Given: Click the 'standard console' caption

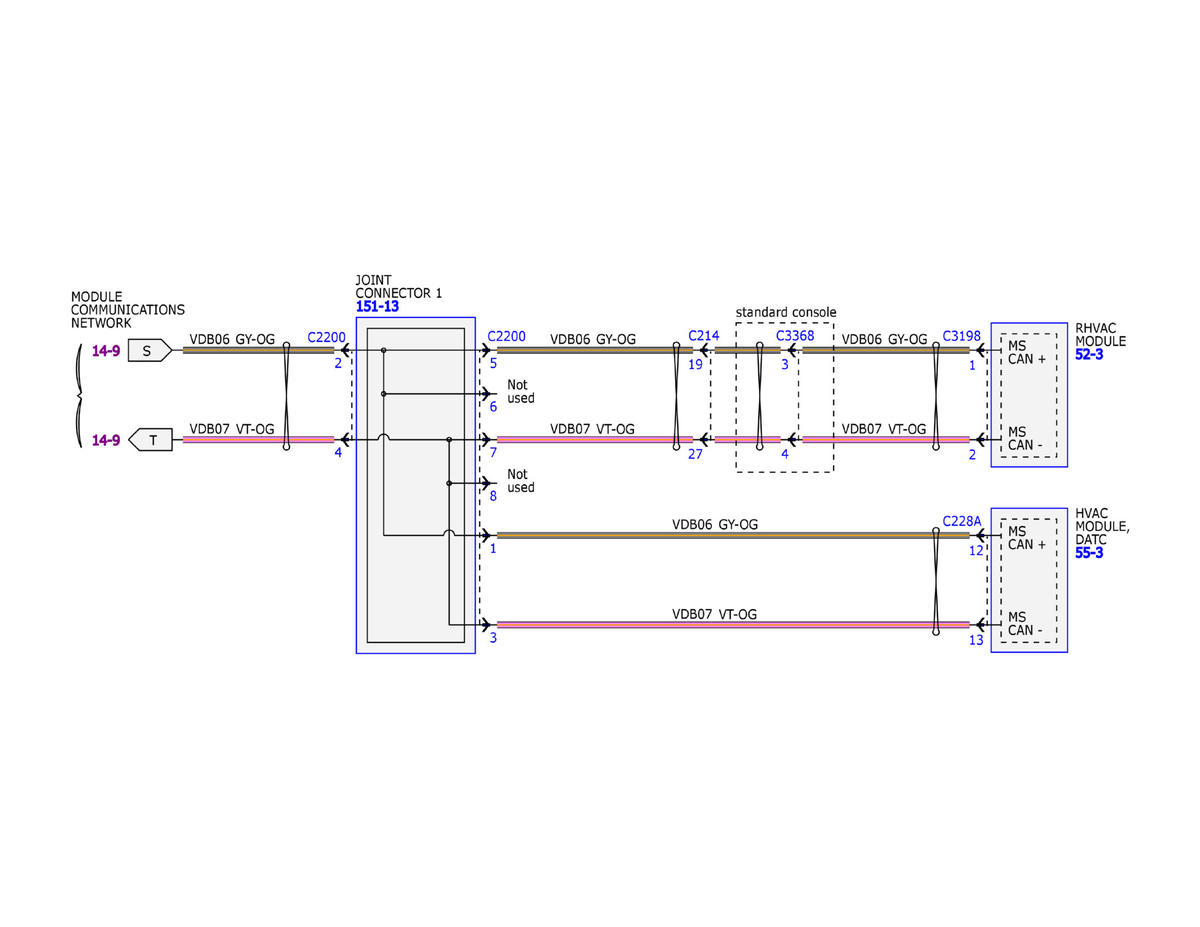Looking at the screenshot, I should click(x=786, y=312).
